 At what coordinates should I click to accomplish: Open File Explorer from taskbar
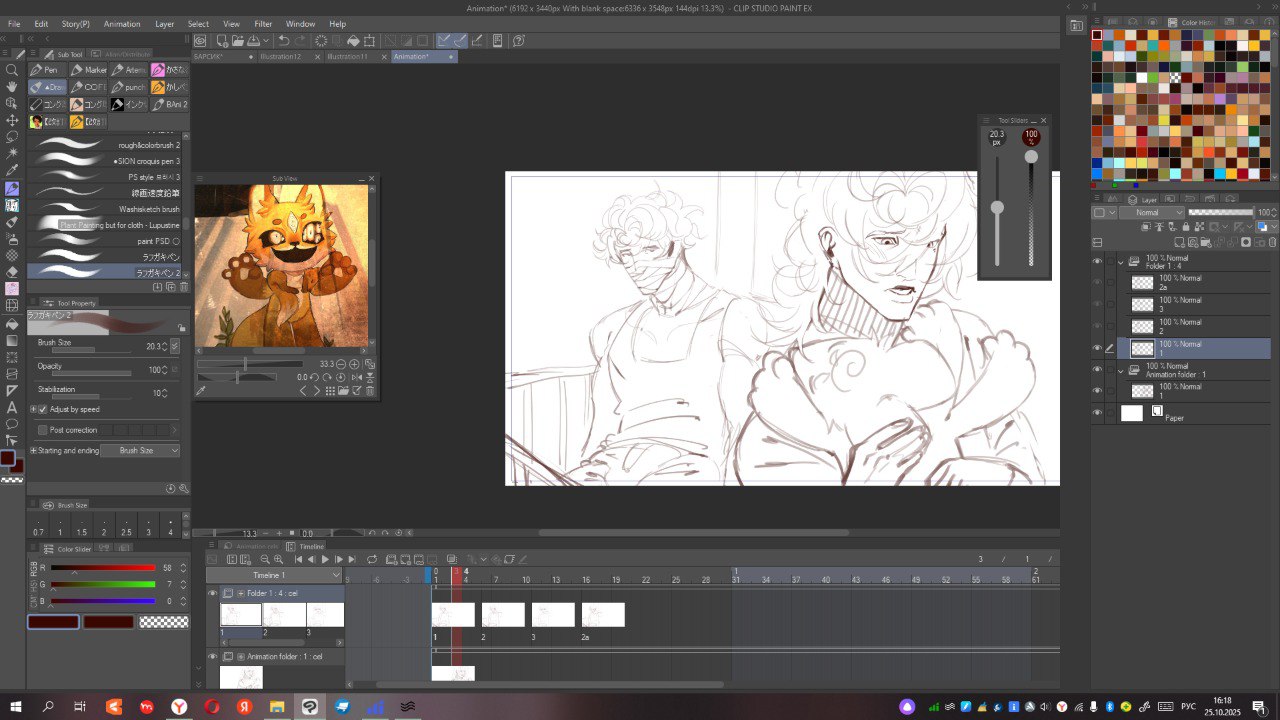tap(277, 706)
